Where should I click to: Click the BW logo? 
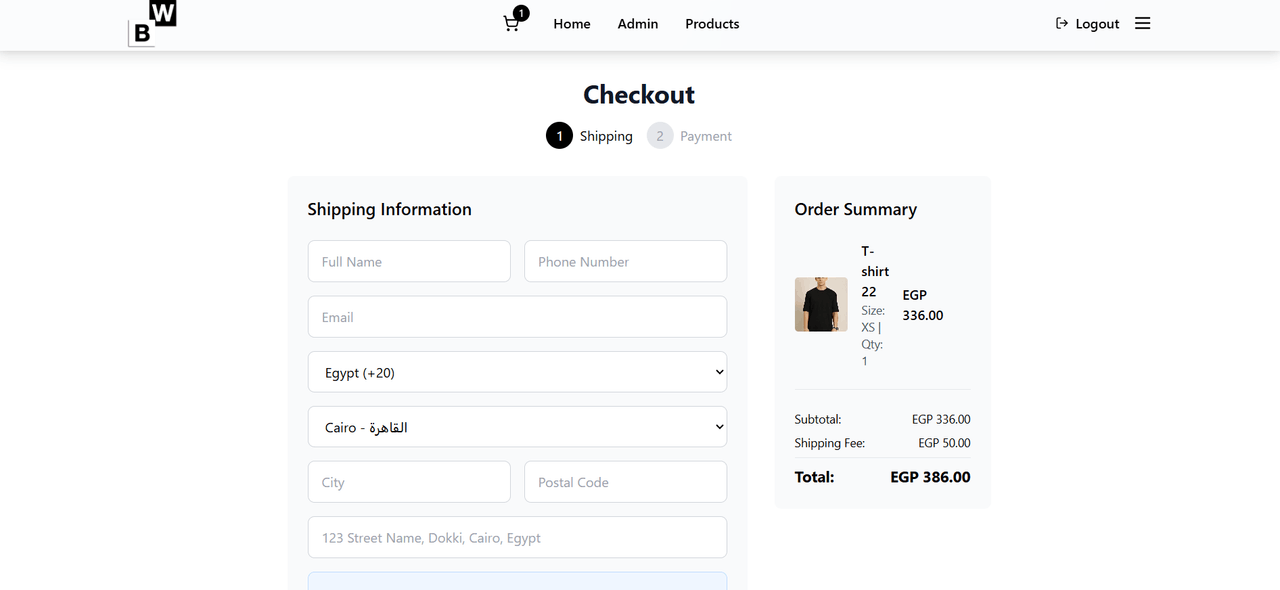152,24
